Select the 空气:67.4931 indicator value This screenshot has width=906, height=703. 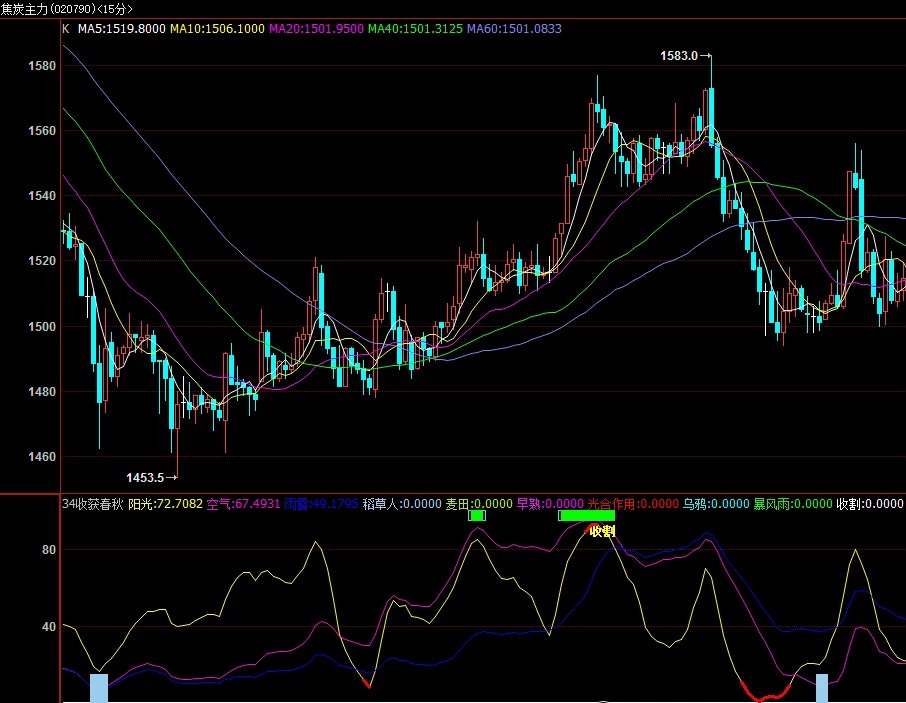point(243,504)
